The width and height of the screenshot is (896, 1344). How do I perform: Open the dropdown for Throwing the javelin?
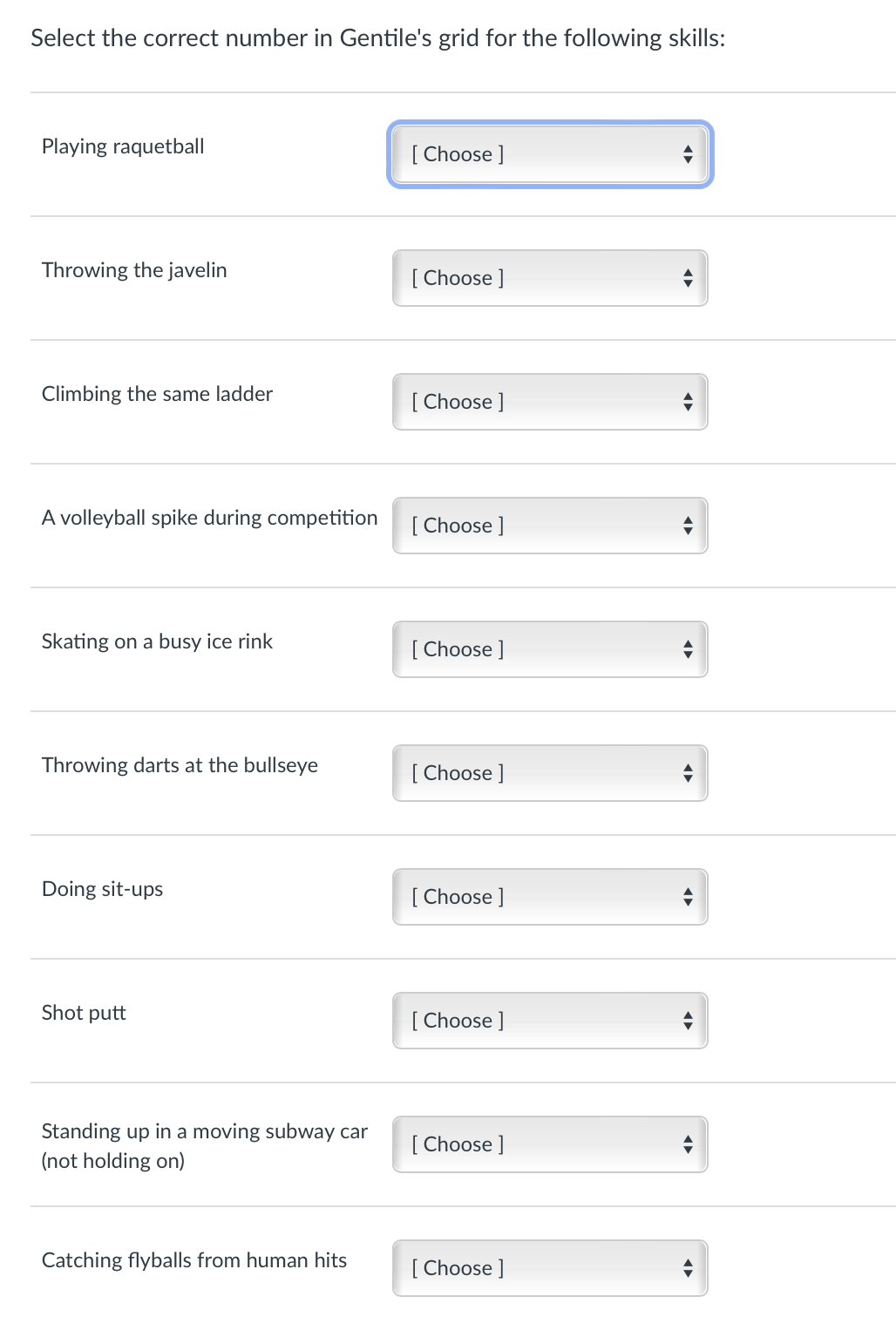click(549, 277)
